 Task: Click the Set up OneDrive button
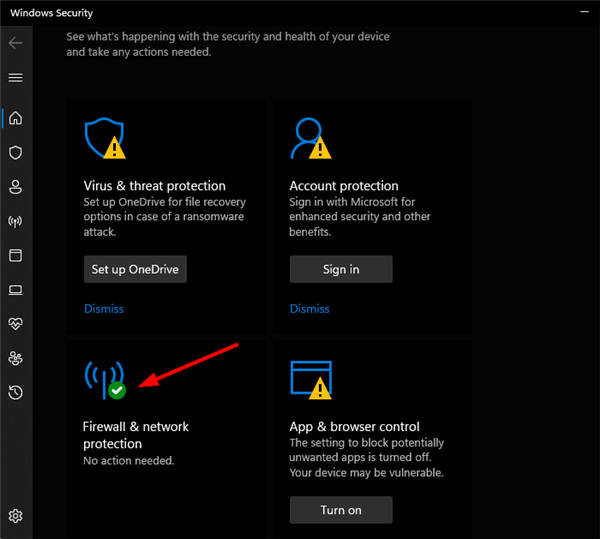pyautogui.click(x=135, y=269)
